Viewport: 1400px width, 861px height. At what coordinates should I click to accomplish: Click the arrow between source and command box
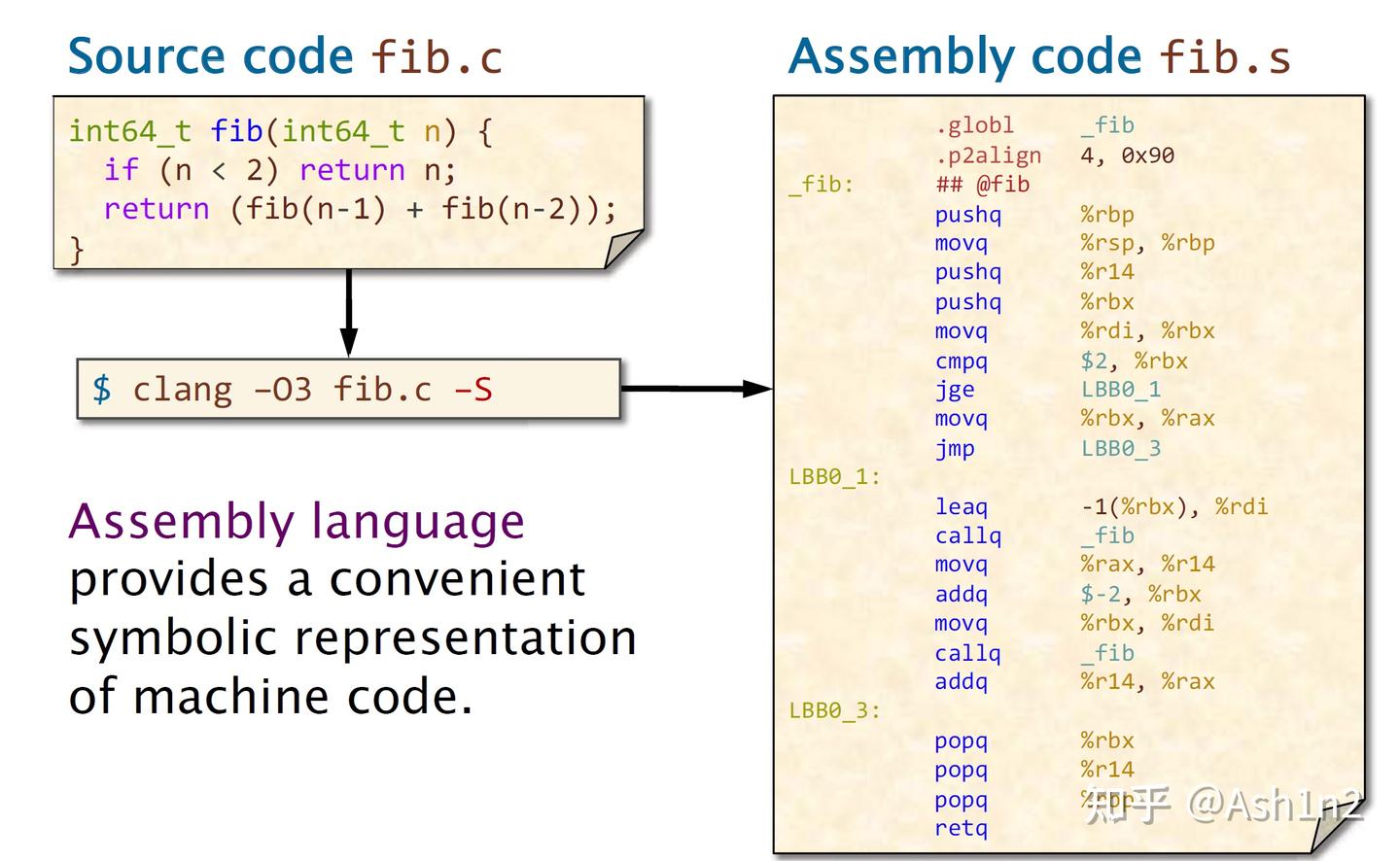[x=347, y=311]
